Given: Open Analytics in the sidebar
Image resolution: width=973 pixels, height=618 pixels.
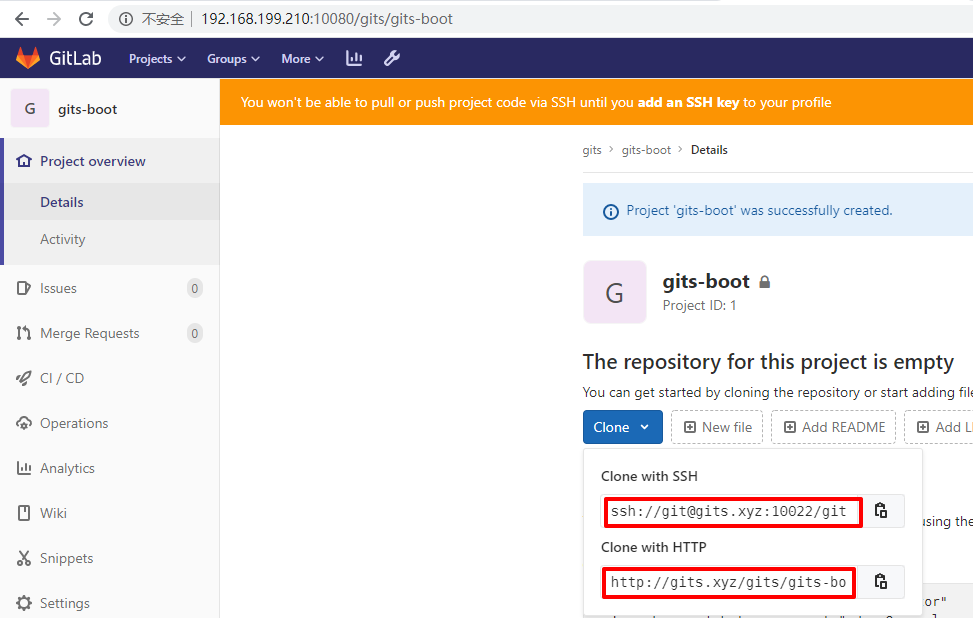Looking at the screenshot, I should tap(67, 468).
